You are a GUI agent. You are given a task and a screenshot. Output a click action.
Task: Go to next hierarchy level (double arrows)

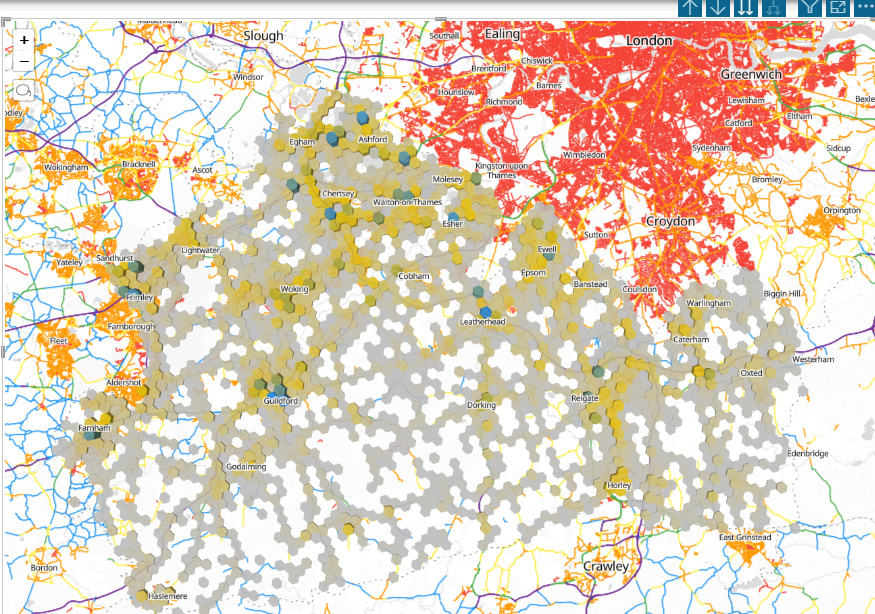click(744, 8)
